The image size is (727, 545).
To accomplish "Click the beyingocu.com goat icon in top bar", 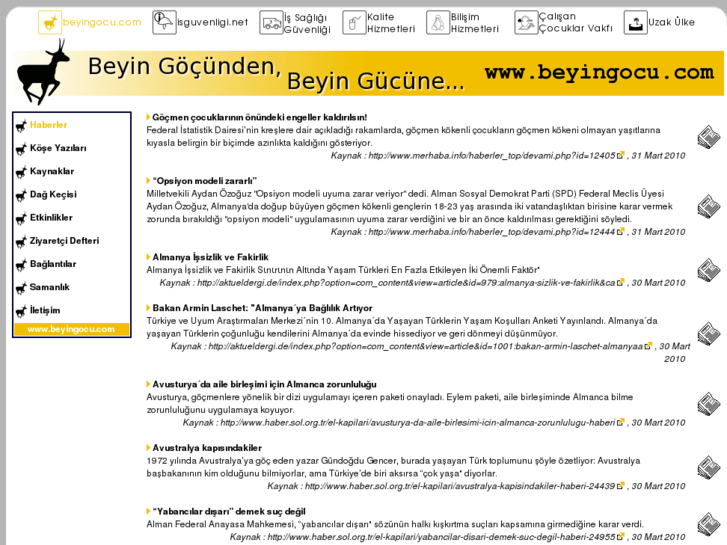I will [x=50, y=22].
